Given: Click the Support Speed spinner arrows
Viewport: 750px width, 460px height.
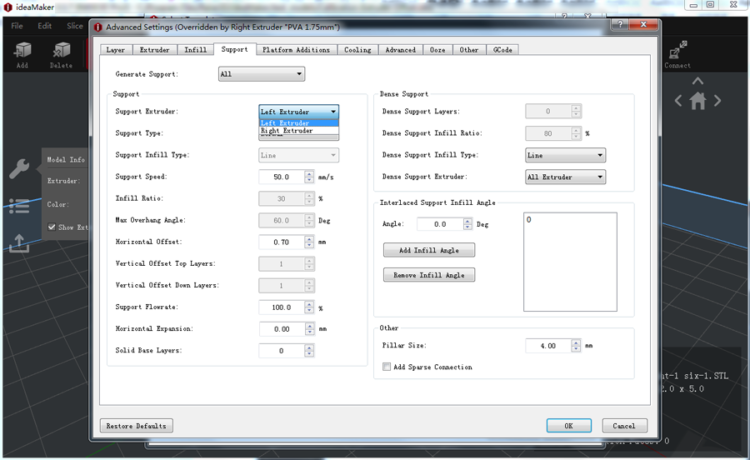Looking at the screenshot, I should tap(309, 177).
